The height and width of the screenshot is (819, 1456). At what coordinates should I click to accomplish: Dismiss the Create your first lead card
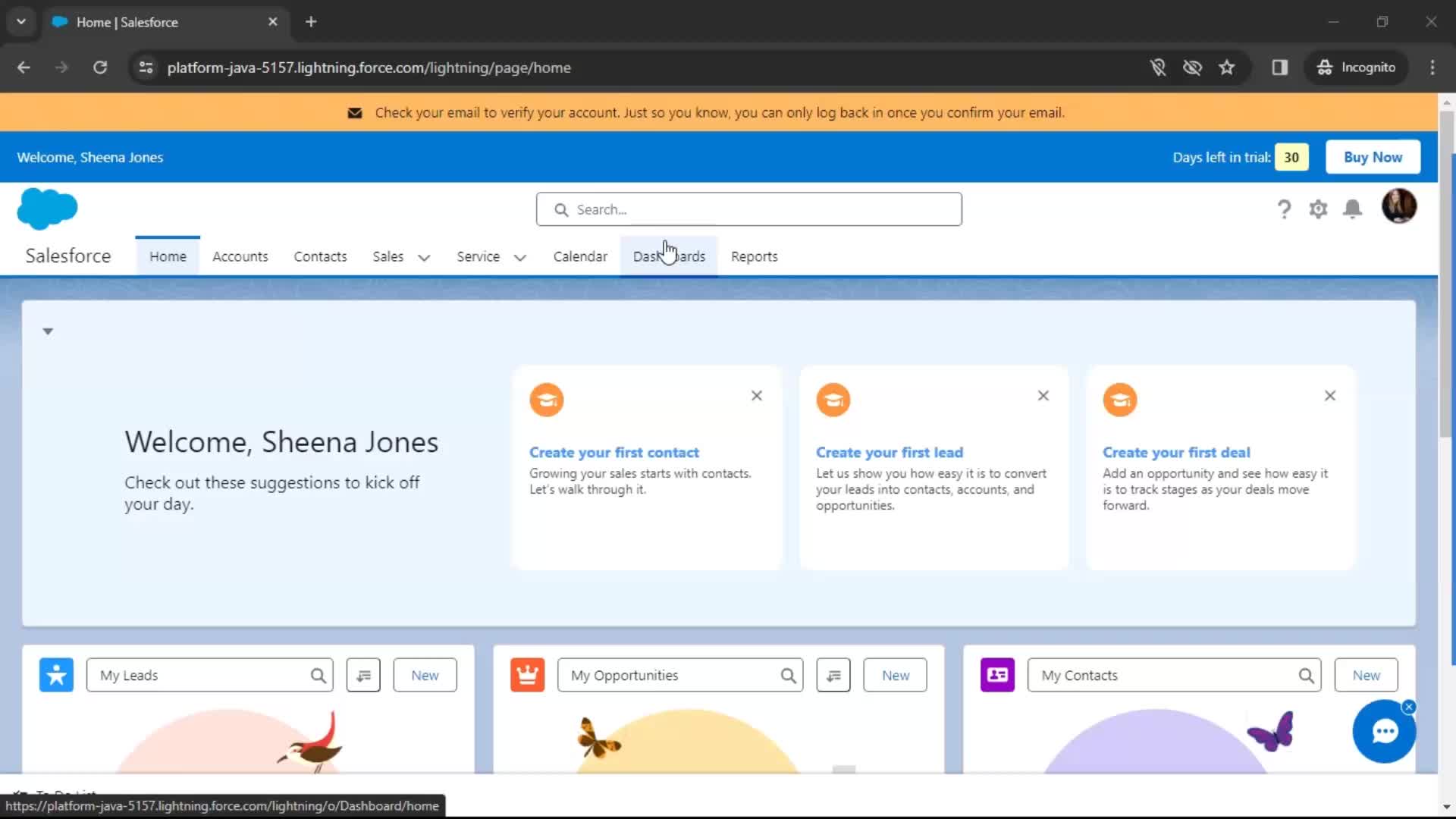(1043, 396)
